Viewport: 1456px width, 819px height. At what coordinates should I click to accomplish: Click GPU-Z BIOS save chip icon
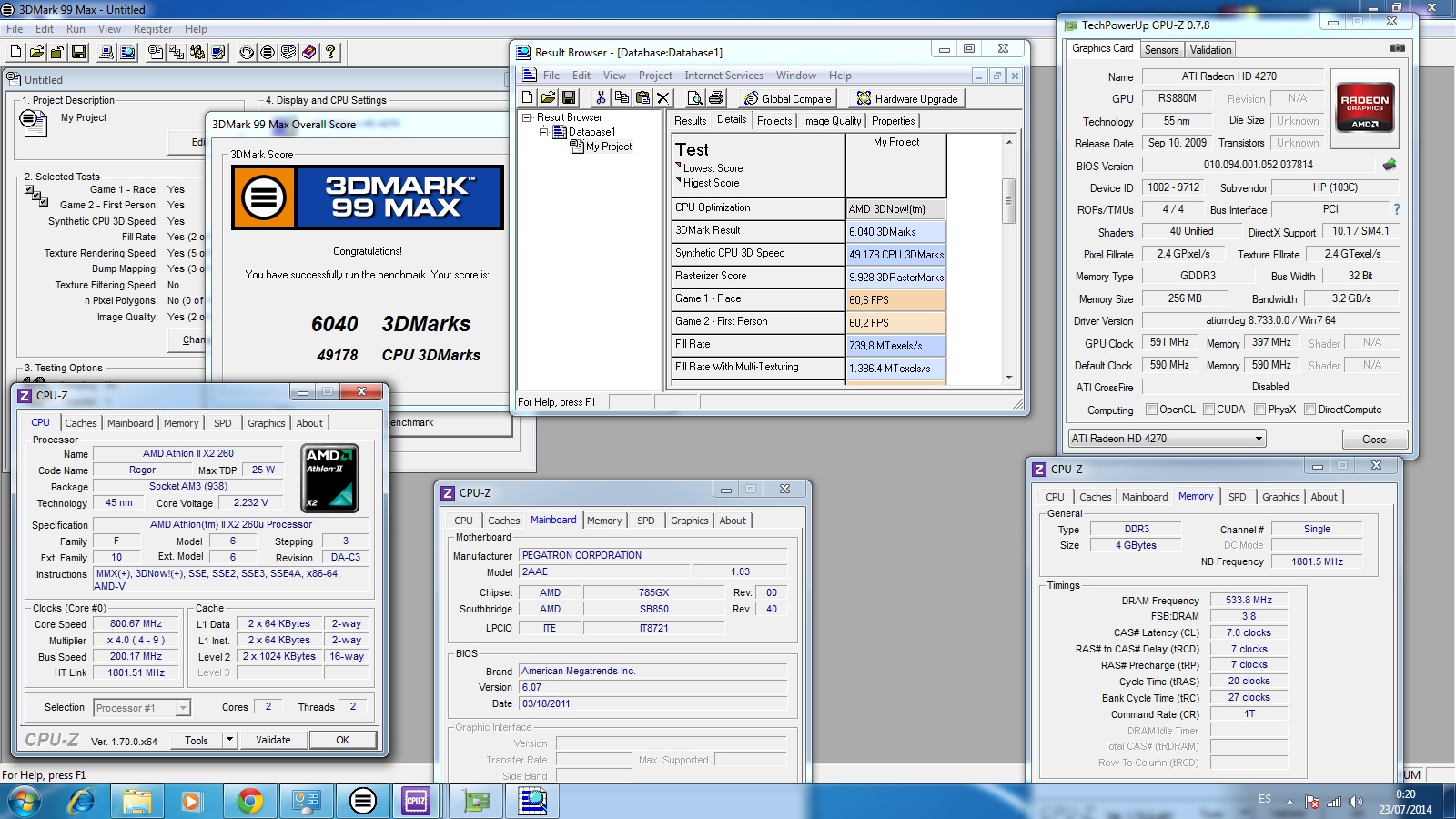point(1389,165)
